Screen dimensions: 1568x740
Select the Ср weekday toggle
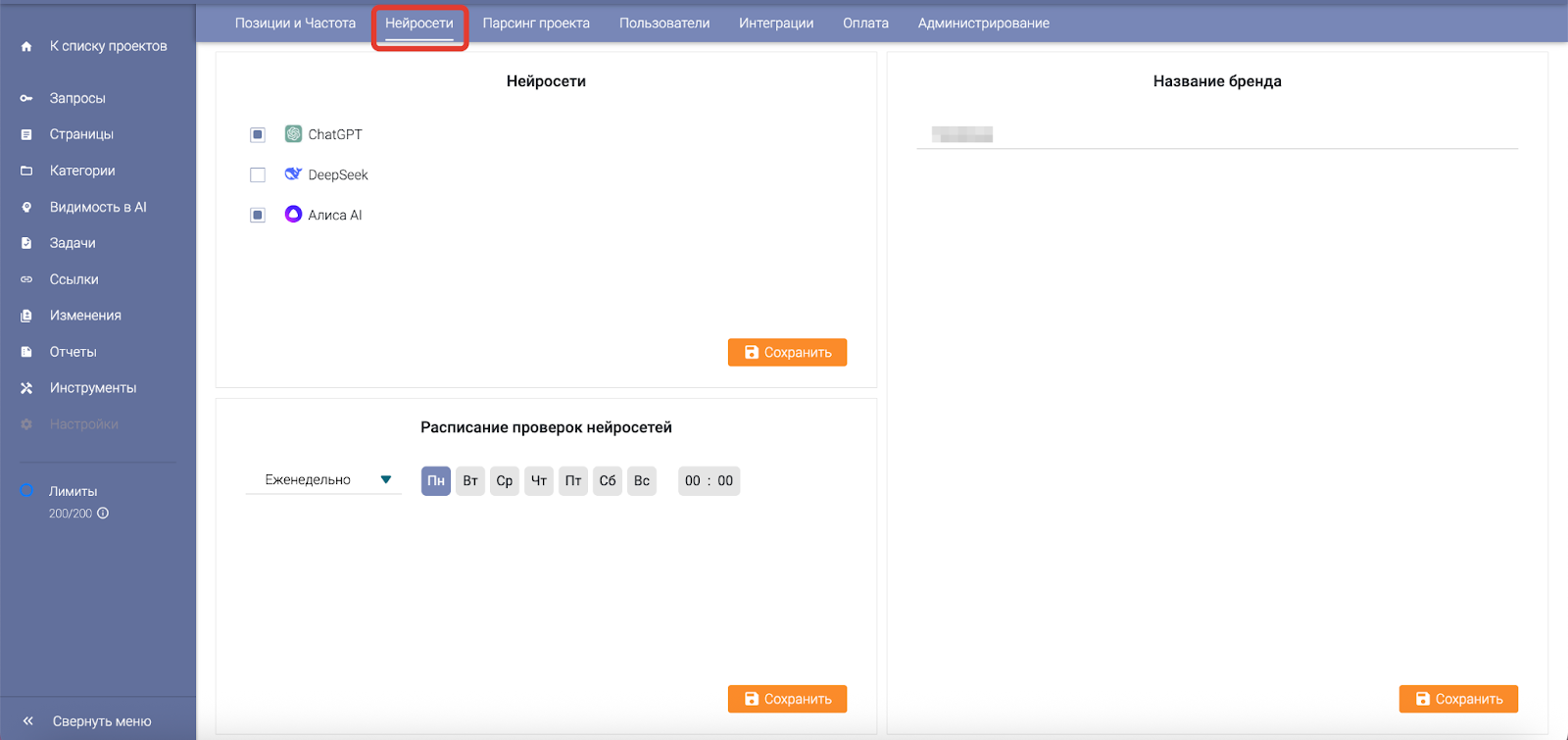(x=505, y=480)
